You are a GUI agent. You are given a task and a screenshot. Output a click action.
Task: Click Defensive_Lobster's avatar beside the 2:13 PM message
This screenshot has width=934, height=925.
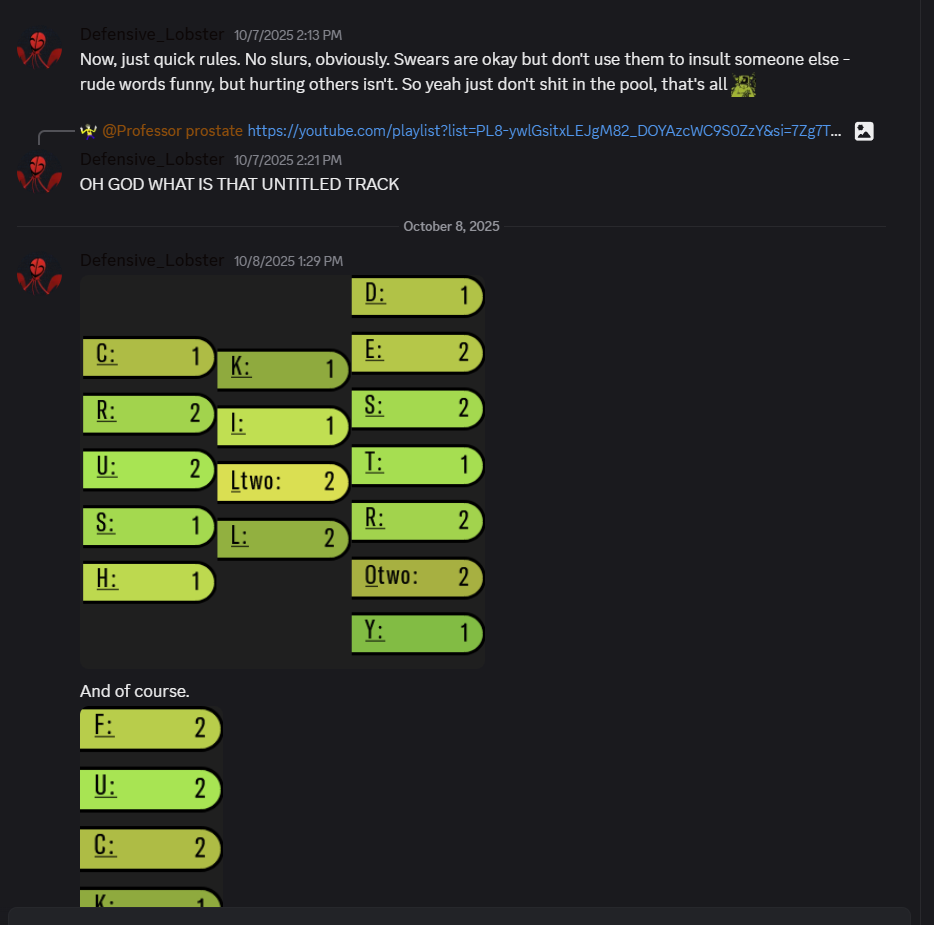pos(39,50)
